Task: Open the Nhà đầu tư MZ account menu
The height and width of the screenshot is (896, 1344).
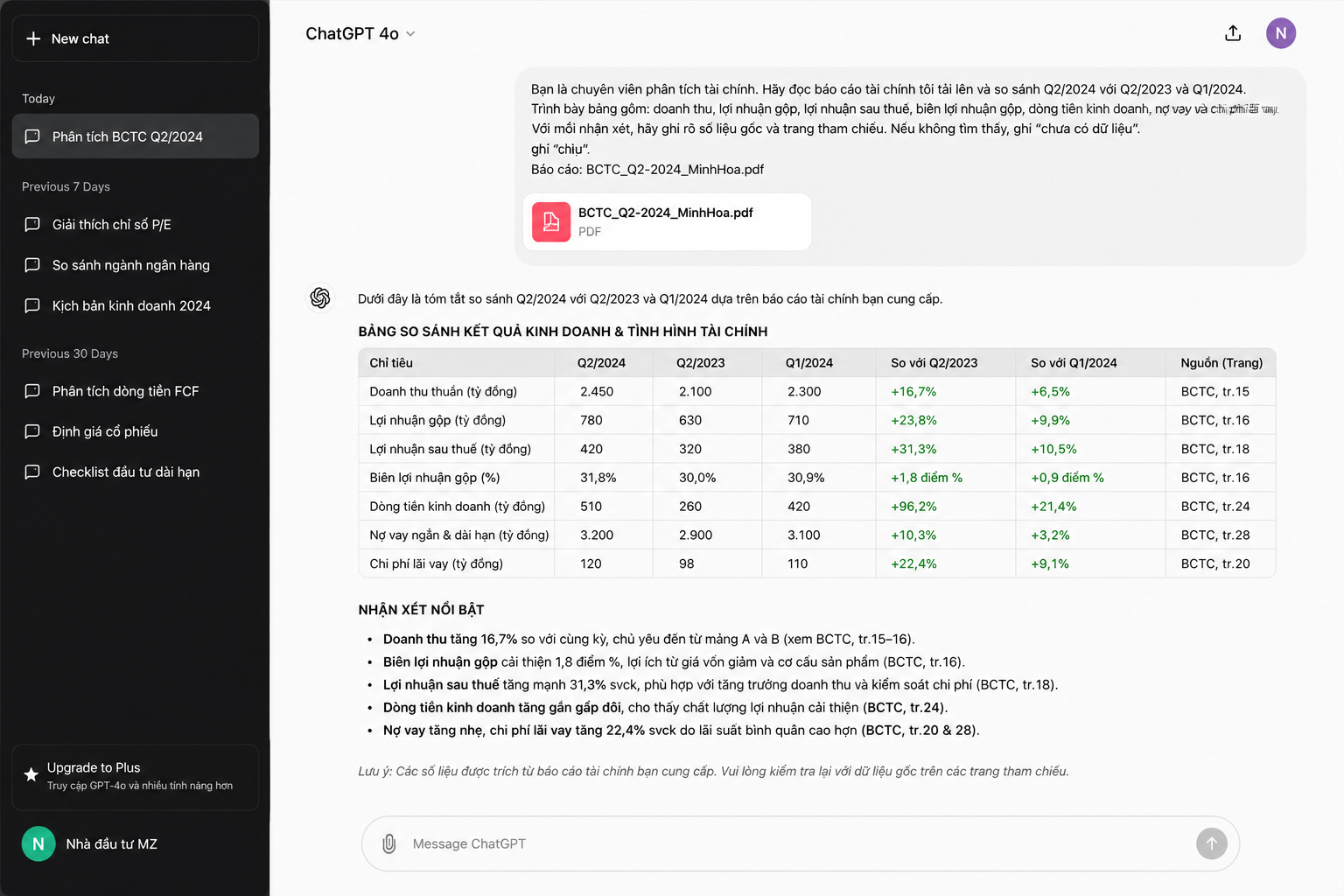Action: (x=136, y=843)
